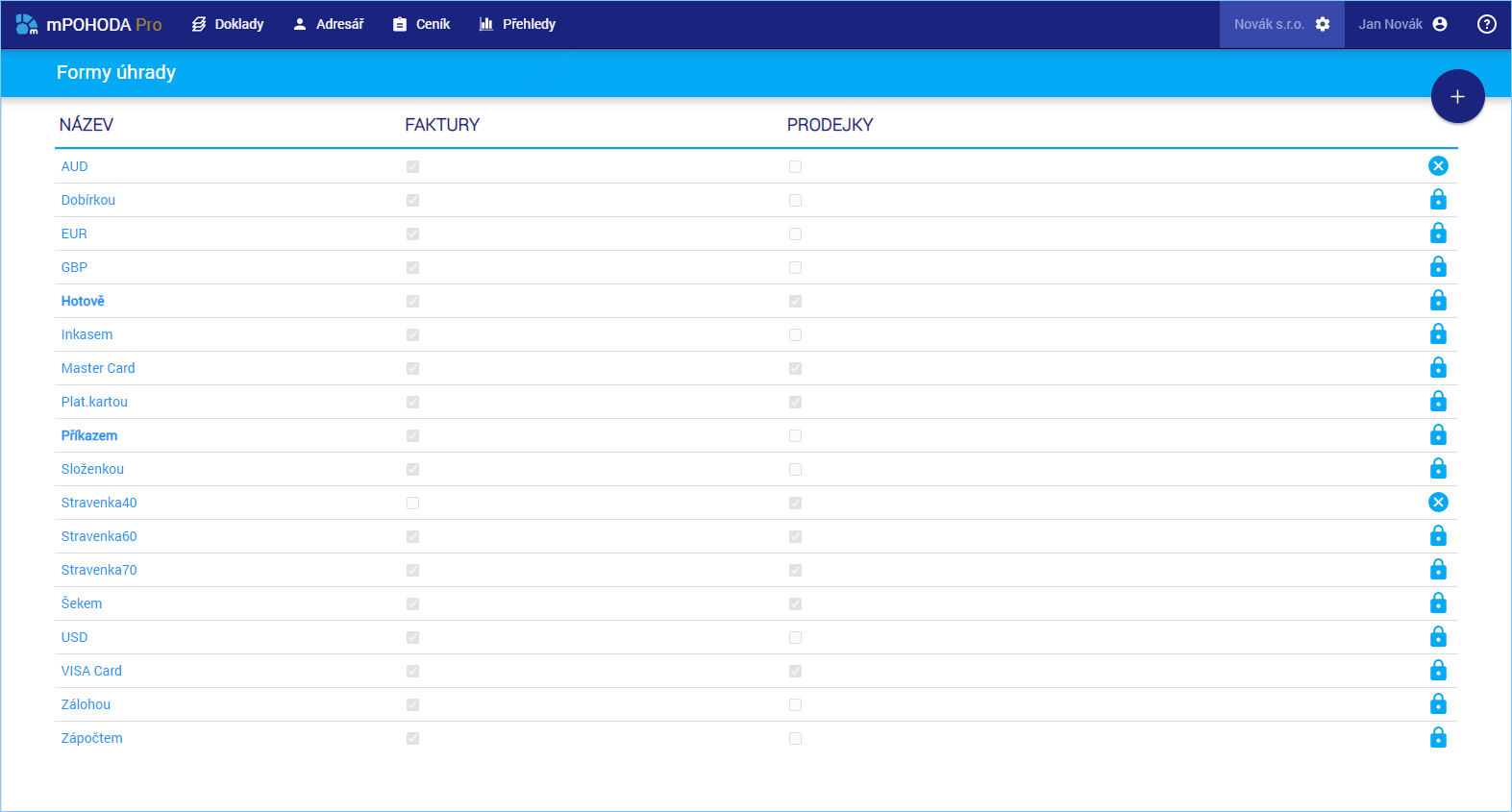
Task: Open the GBP payment form
Action: 74,267
